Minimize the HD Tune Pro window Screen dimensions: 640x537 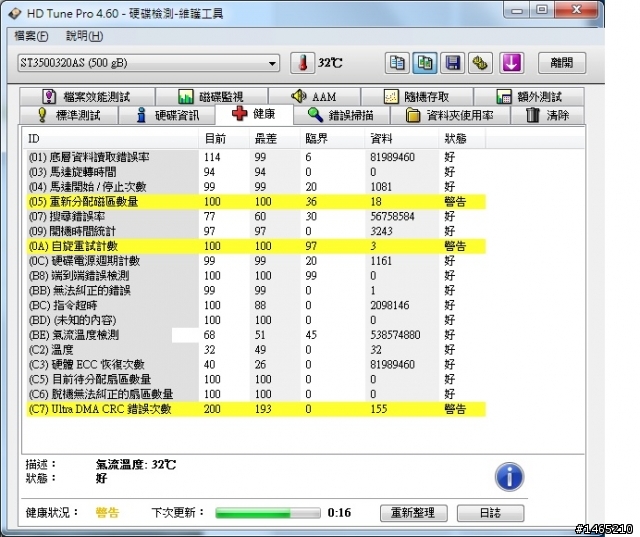(517, 10)
